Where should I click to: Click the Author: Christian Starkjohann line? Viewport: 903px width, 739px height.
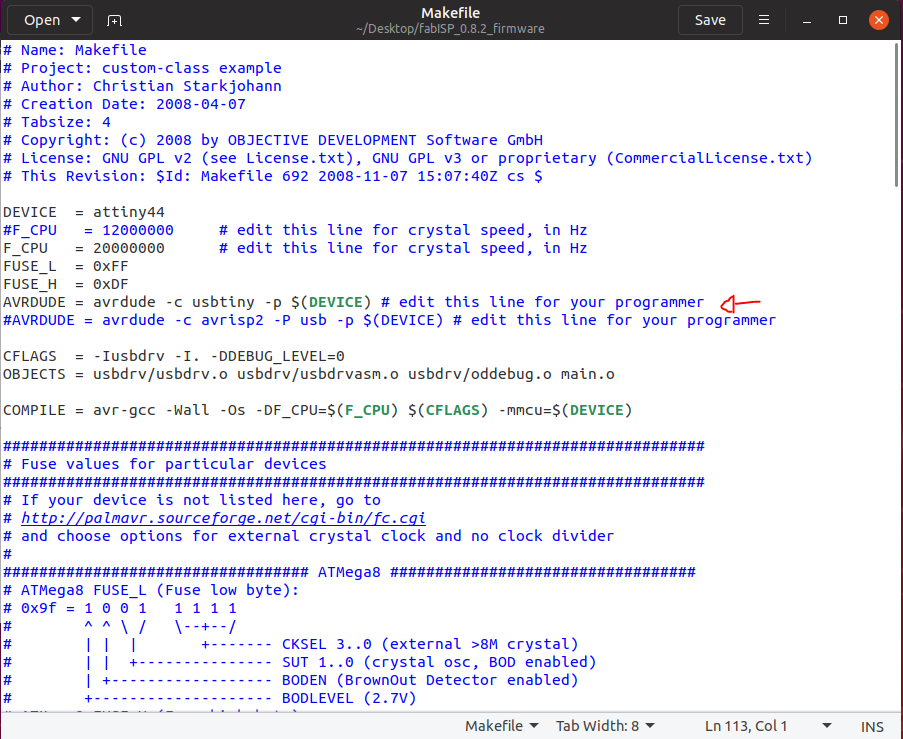point(142,86)
